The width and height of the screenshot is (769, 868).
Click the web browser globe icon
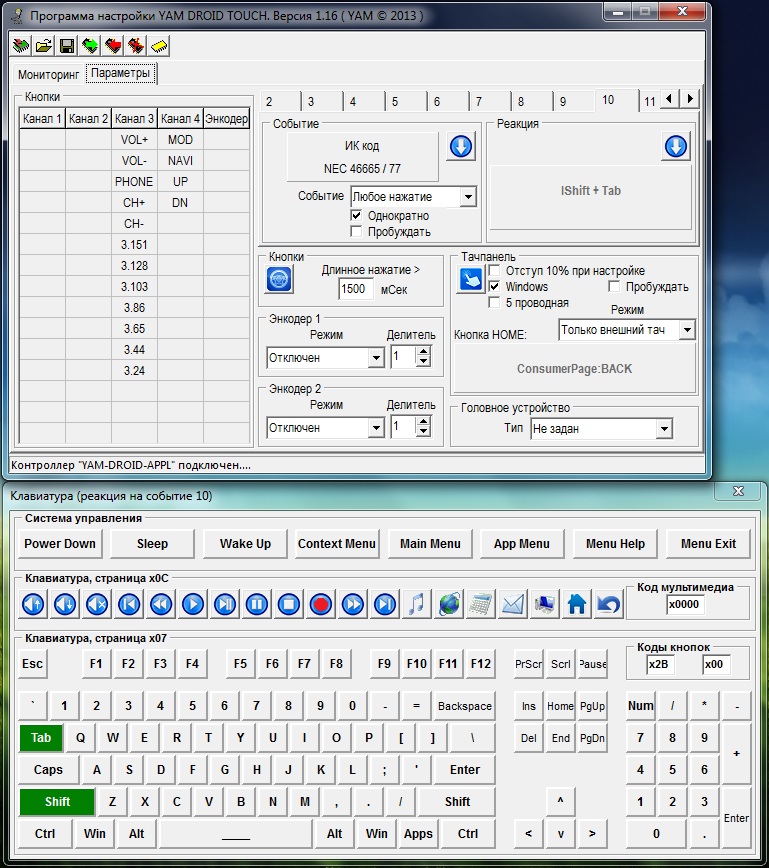[x=449, y=604]
